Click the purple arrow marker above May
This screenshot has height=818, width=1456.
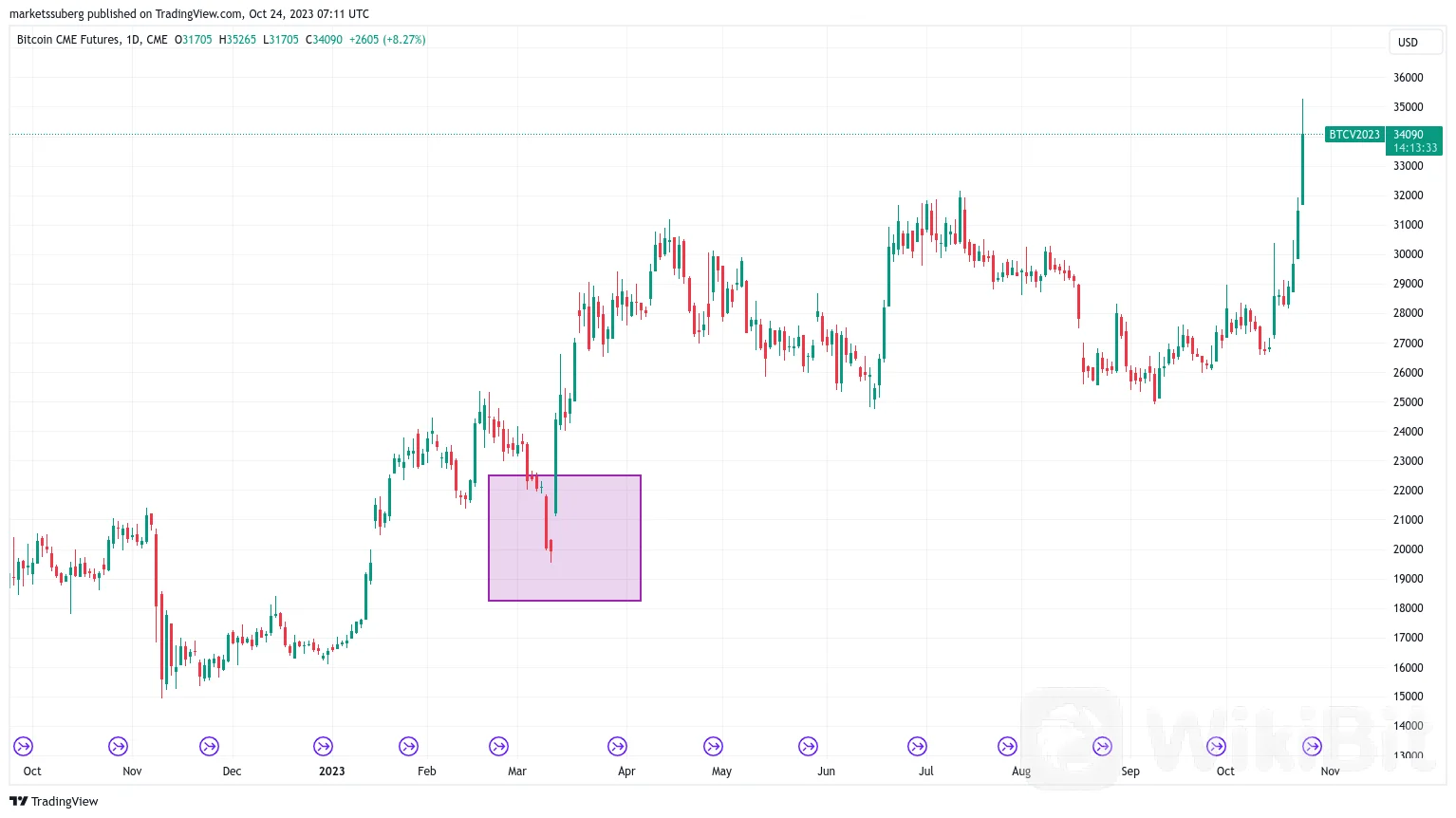coord(712,746)
